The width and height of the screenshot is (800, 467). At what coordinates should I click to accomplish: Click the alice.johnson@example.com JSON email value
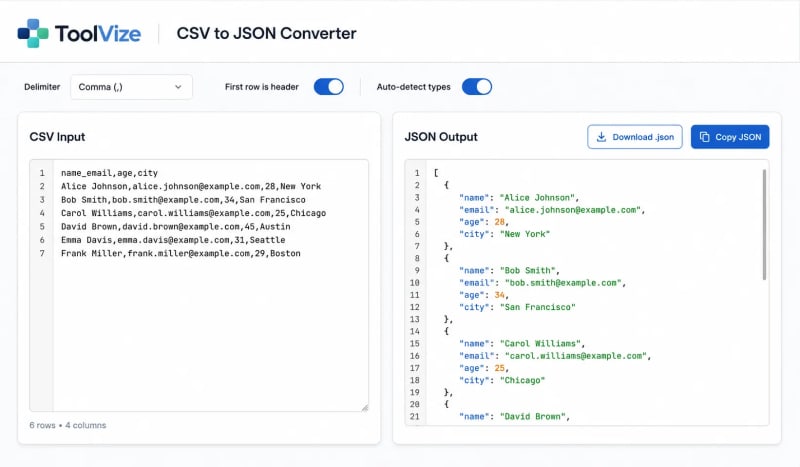pos(572,210)
